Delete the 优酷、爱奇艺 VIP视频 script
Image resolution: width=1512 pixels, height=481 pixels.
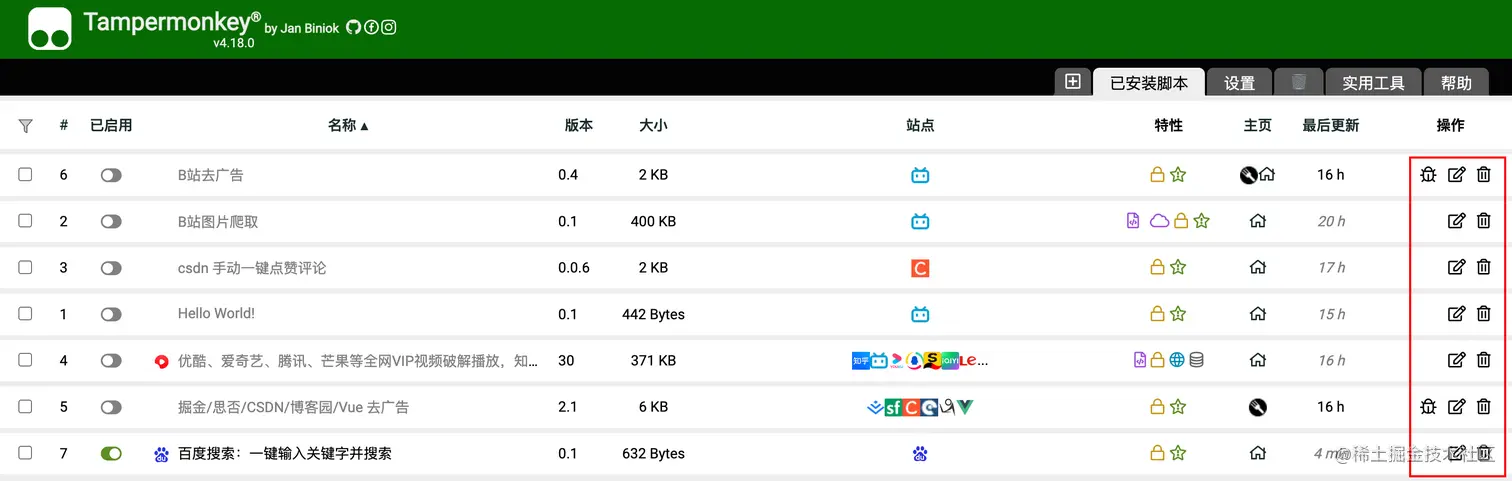[x=1484, y=360]
